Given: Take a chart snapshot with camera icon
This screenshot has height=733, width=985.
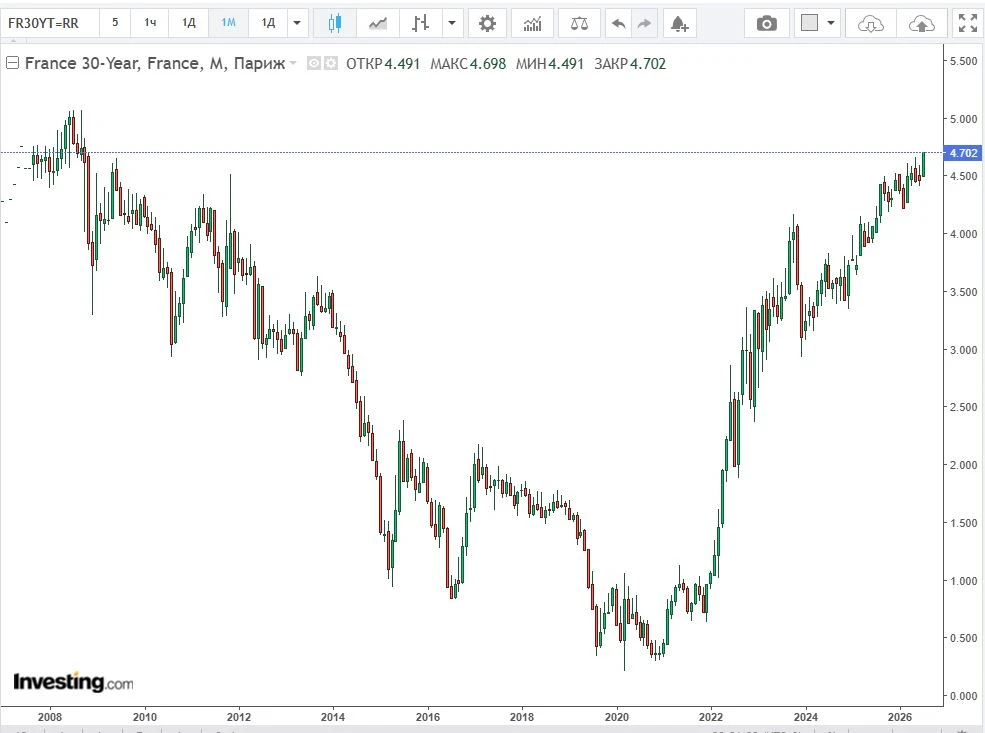Looking at the screenshot, I should [x=766, y=23].
